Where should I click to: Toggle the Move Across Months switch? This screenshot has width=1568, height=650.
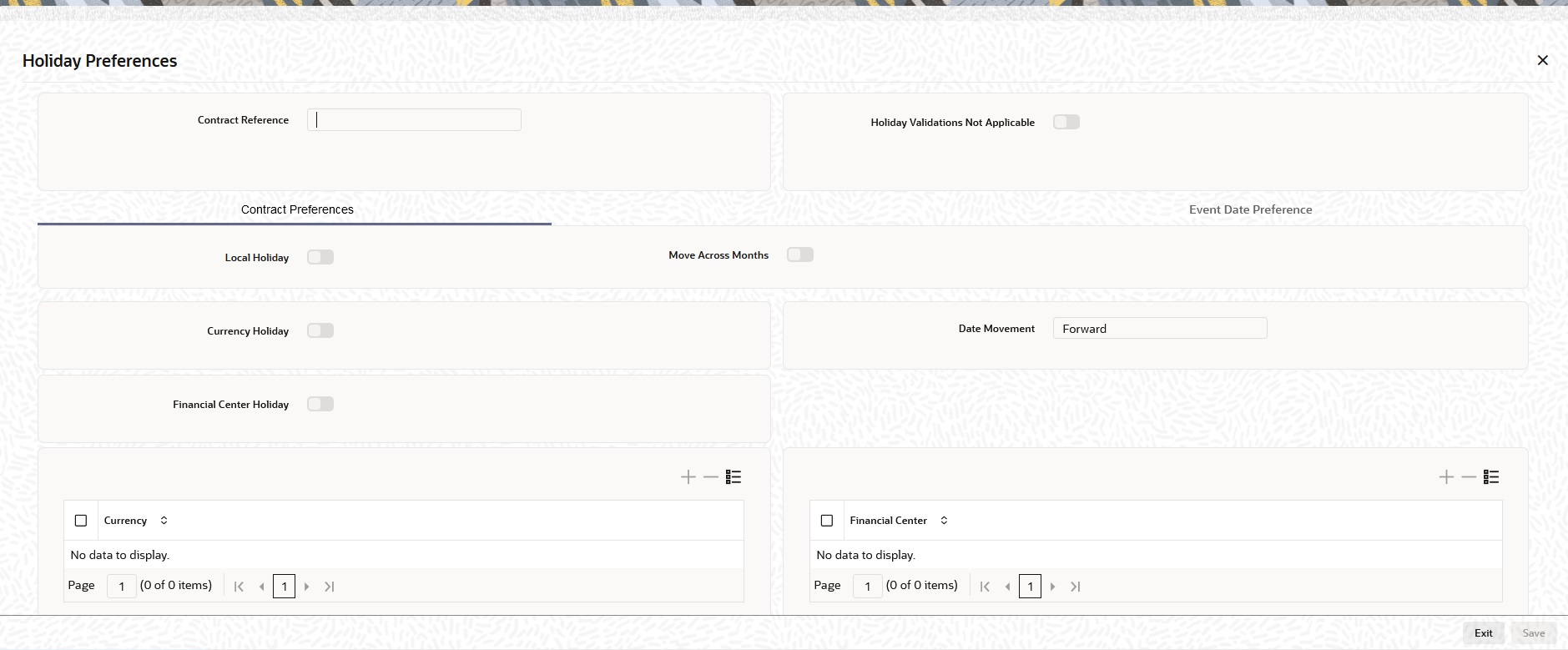coord(800,254)
